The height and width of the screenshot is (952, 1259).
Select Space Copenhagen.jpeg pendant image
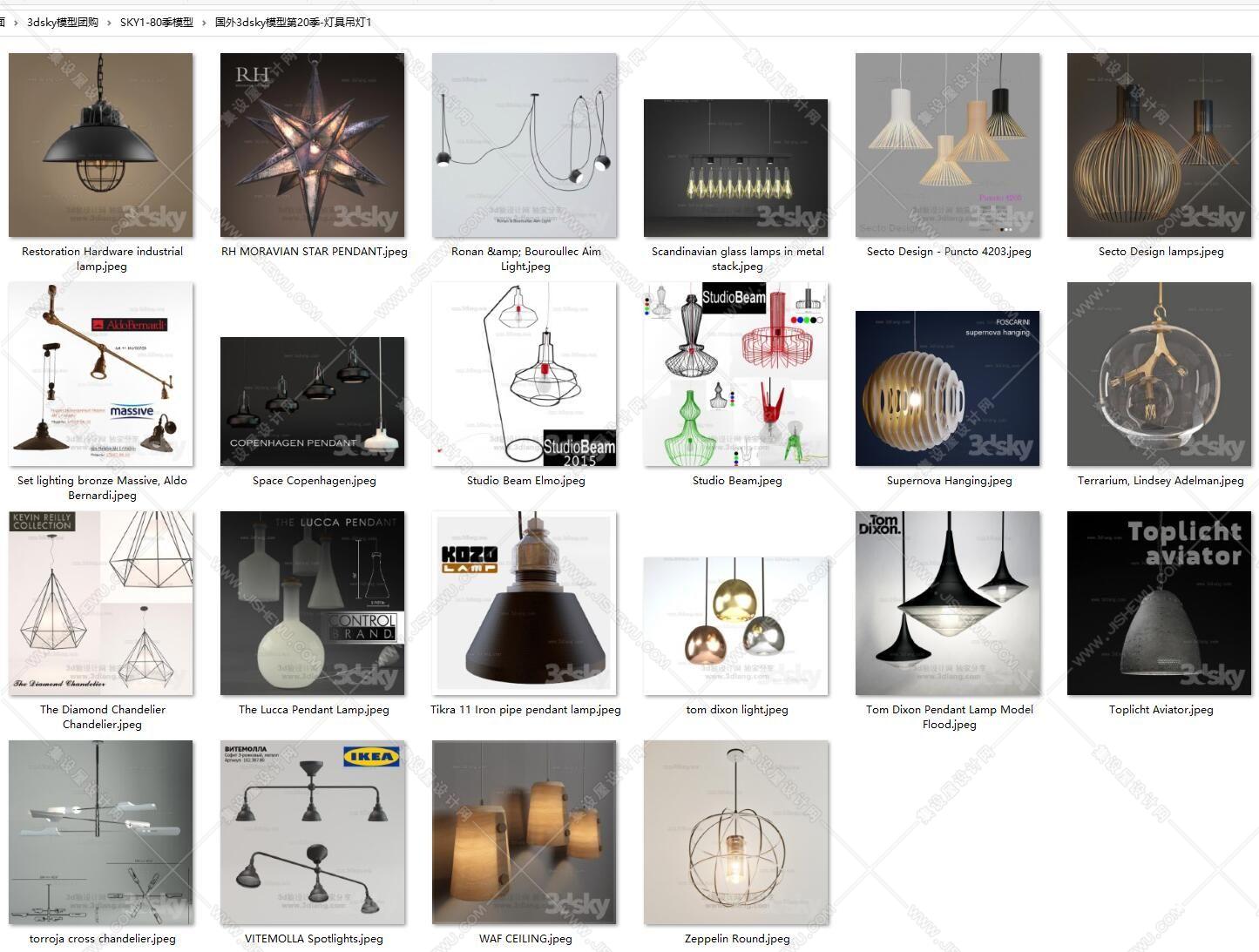[x=313, y=402]
